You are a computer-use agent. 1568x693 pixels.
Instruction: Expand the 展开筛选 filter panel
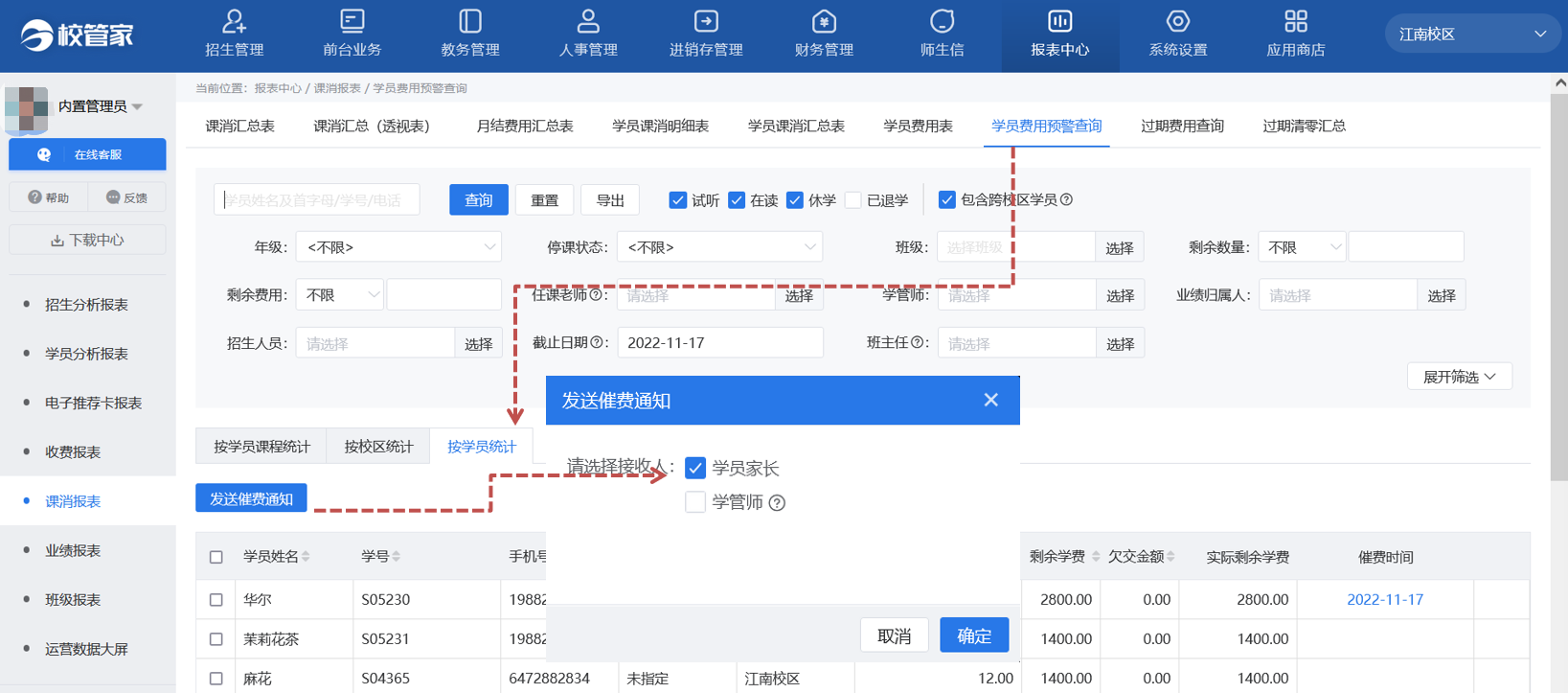tap(1459, 377)
